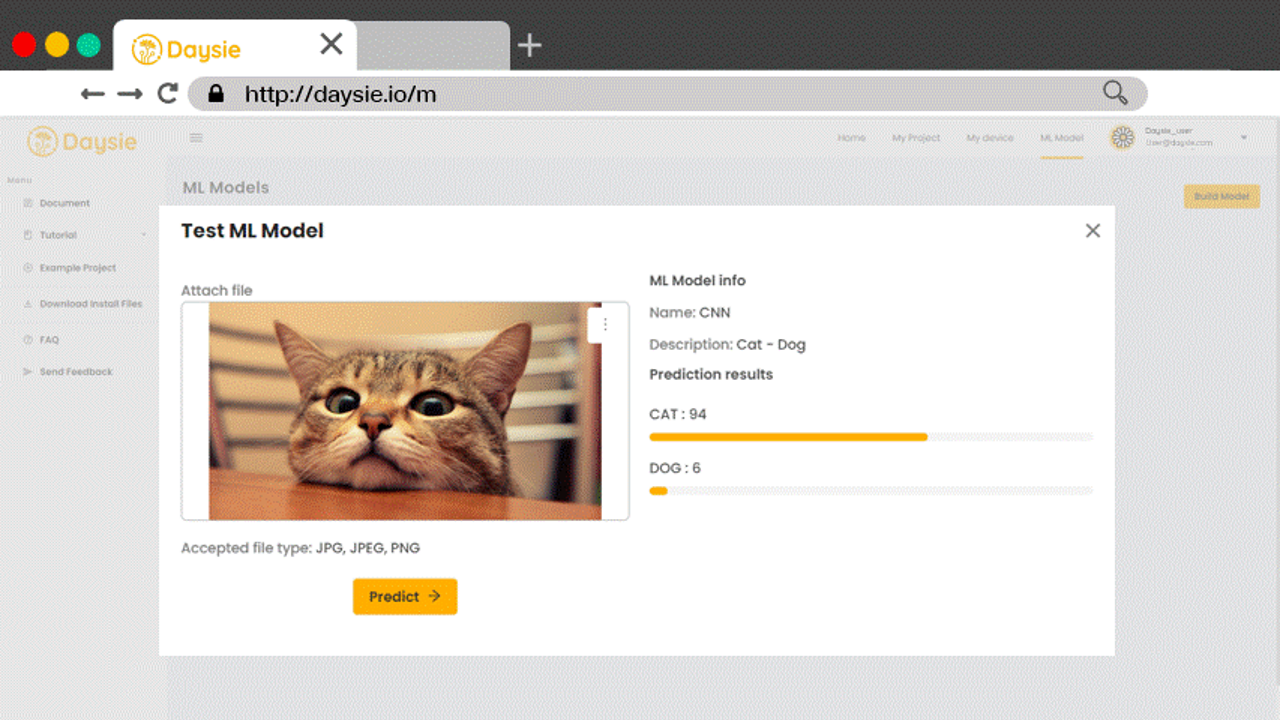
Task: Click the download icon in sidebar
Action: (28, 304)
